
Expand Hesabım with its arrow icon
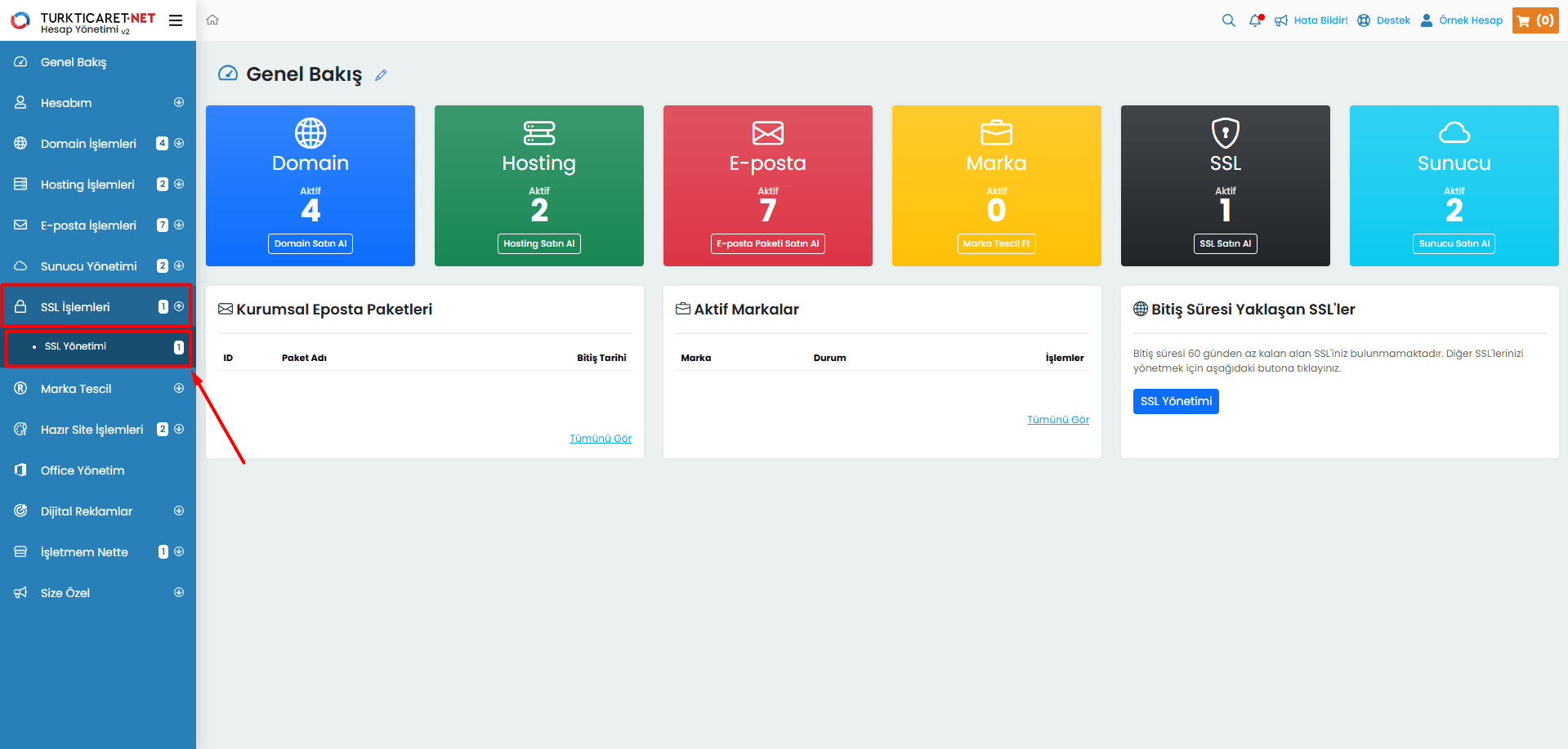click(179, 102)
